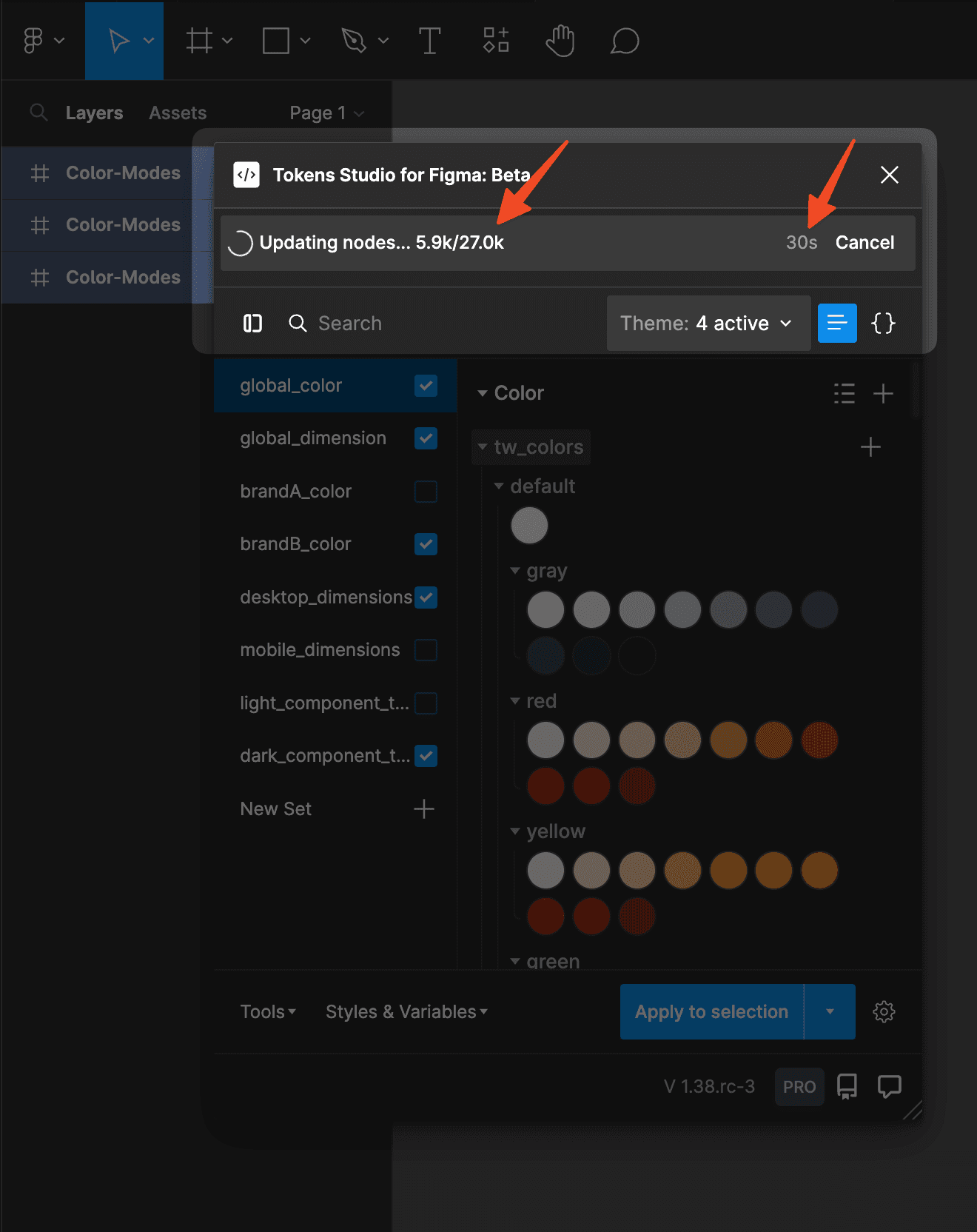Collapse the yellow color group

(515, 831)
